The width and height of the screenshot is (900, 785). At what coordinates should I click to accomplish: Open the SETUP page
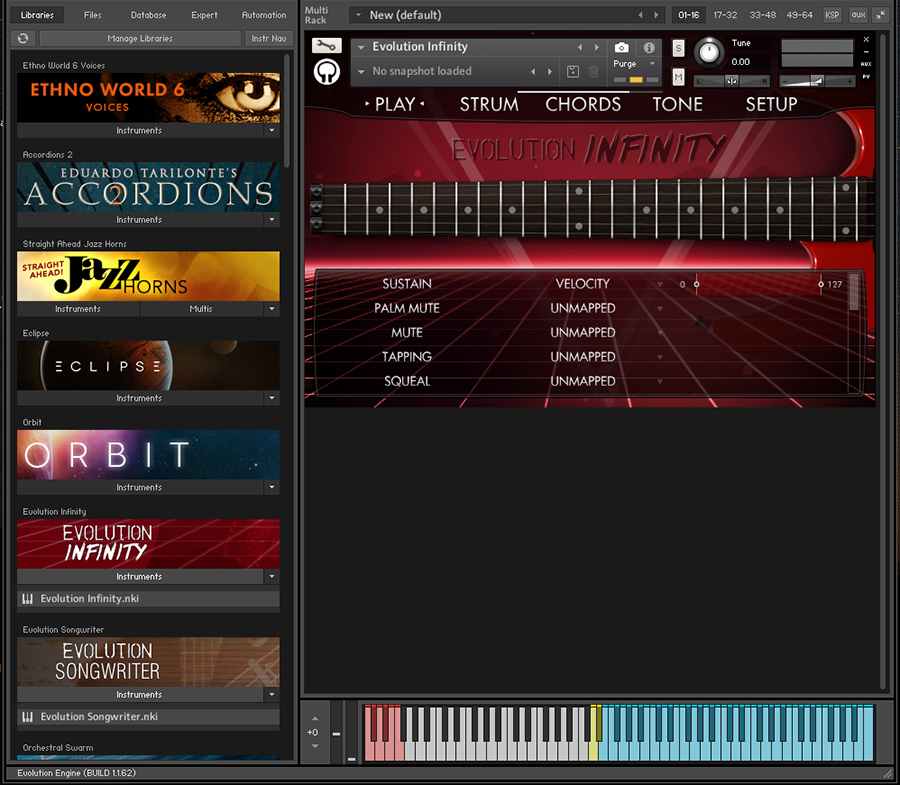click(771, 104)
